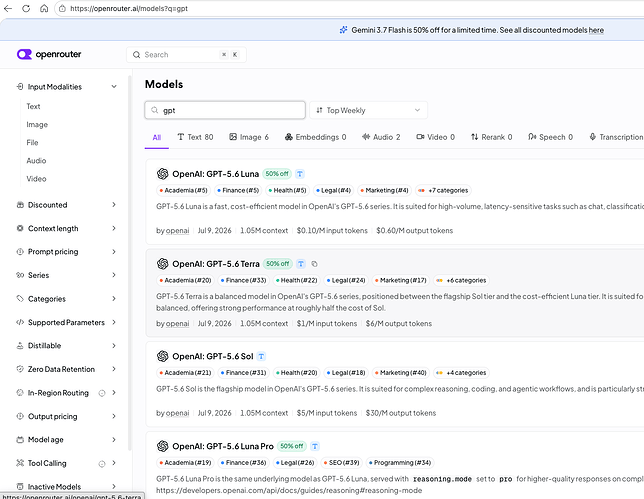Click the browser address bar URL
This screenshot has width=644, height=499.
pos(129,8)
